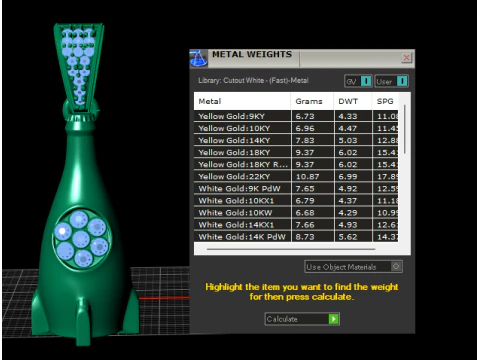Select the White Gold:9K PdW row
Image resolution: width=480 pixels, height=360 pixels.
coord(296,189)
